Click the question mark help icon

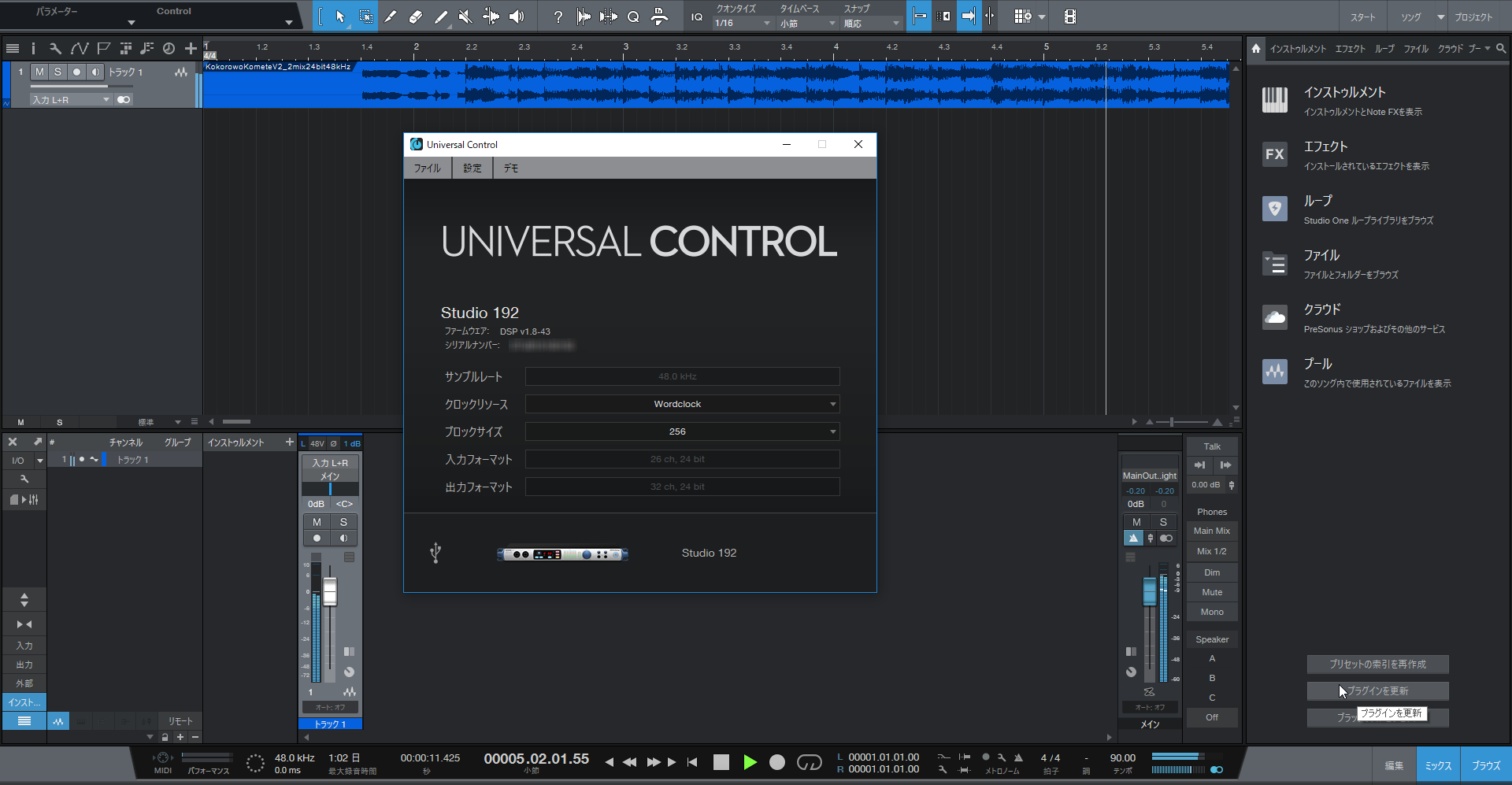[x=558, y=17]
